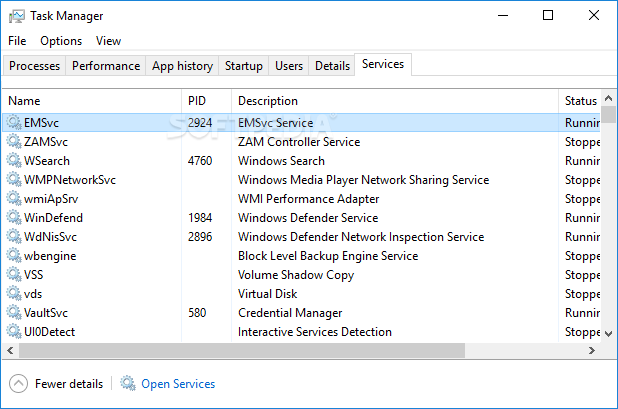
Task: Click the Virtual Disk description
Action: pyautogui.click(x=268, y=294)
